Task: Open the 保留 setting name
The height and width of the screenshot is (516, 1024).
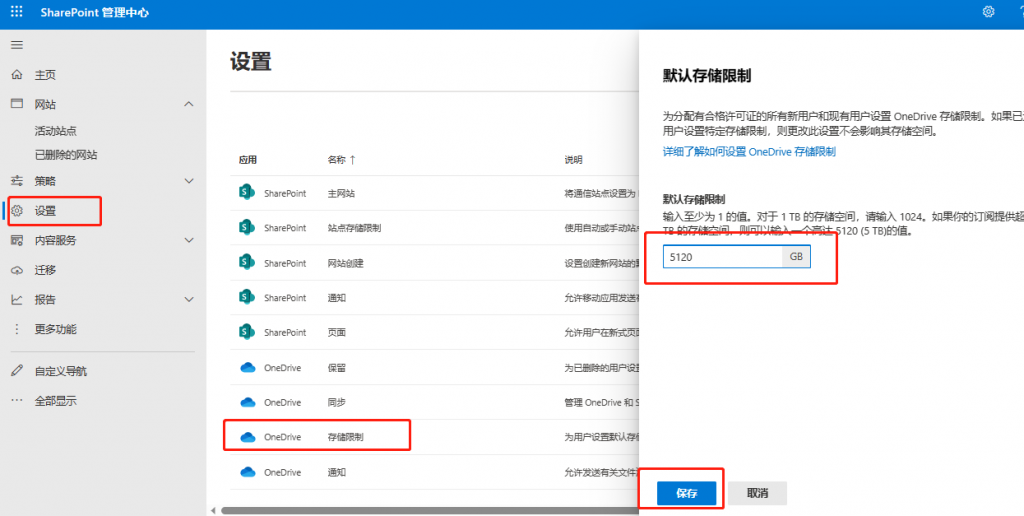Action: 336,368
